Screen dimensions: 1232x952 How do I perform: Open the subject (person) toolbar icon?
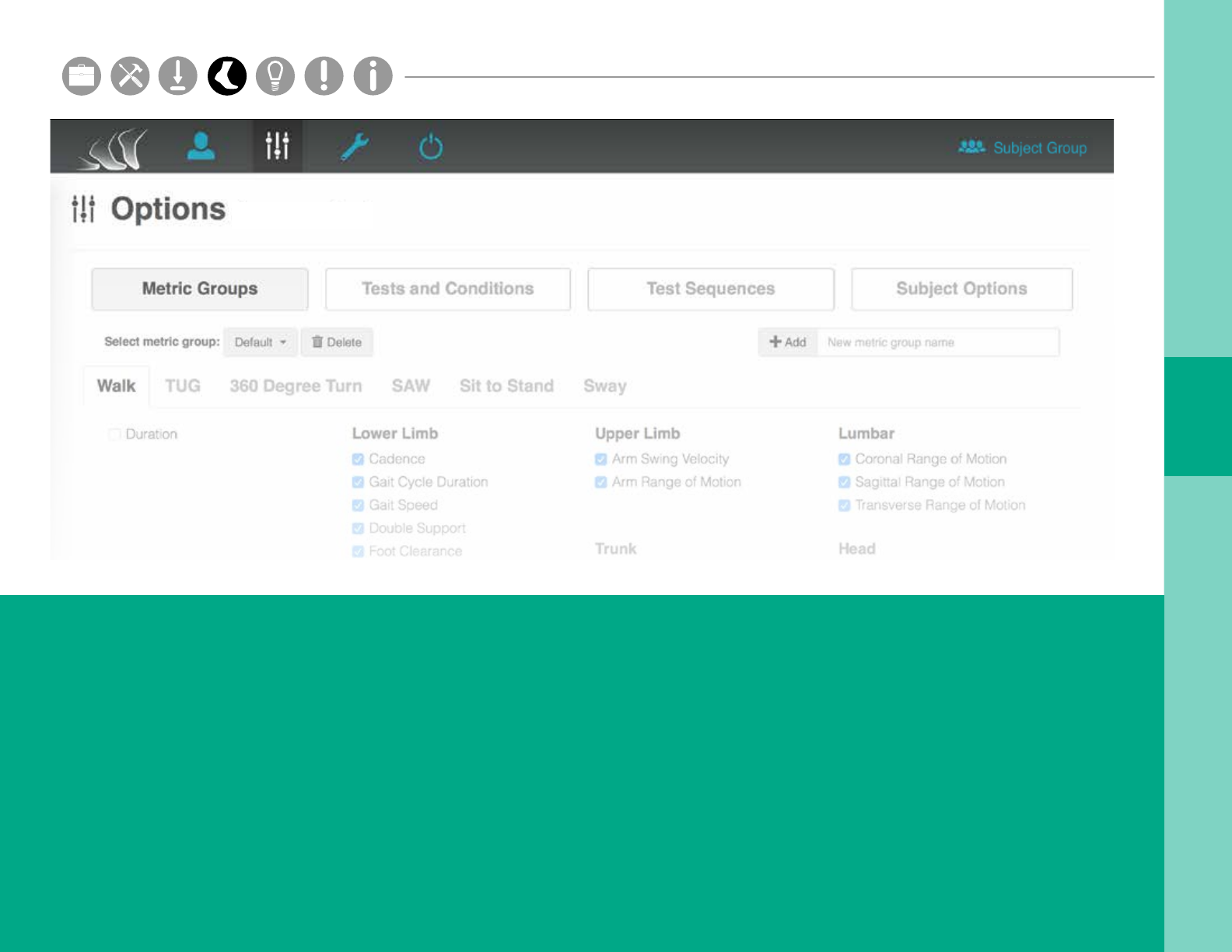(x=201, y=146)
